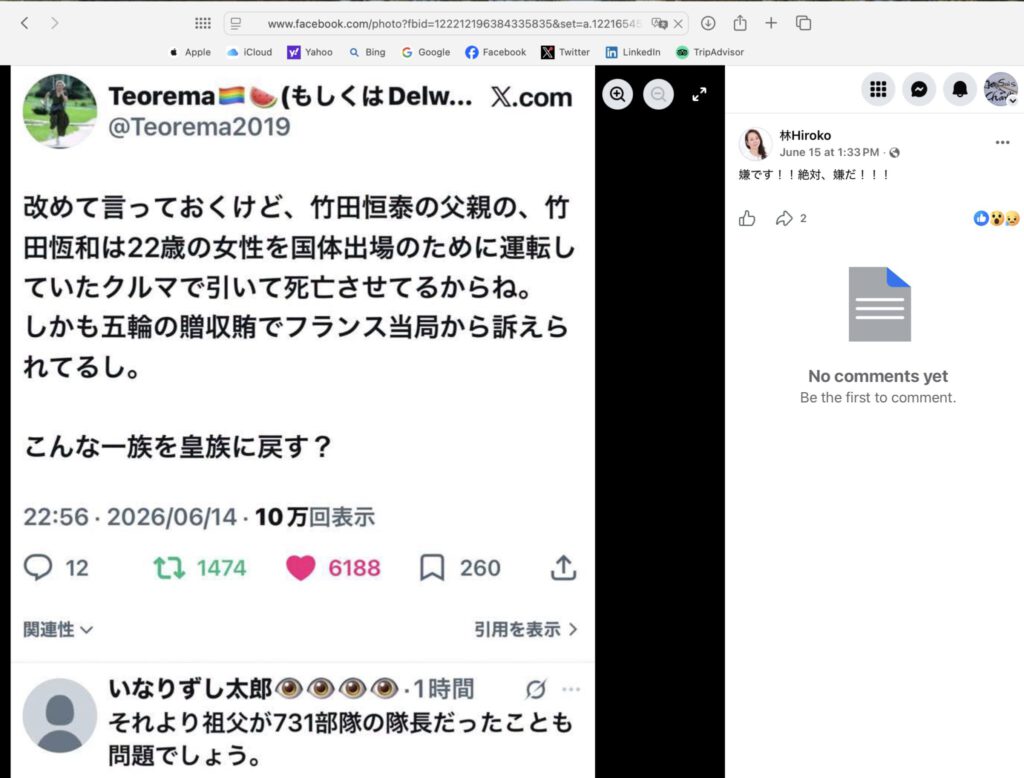The width and height of the screenshot is (1024, 778).
Task: Click the Grok icon on the reply
Action: click(536, 689)
